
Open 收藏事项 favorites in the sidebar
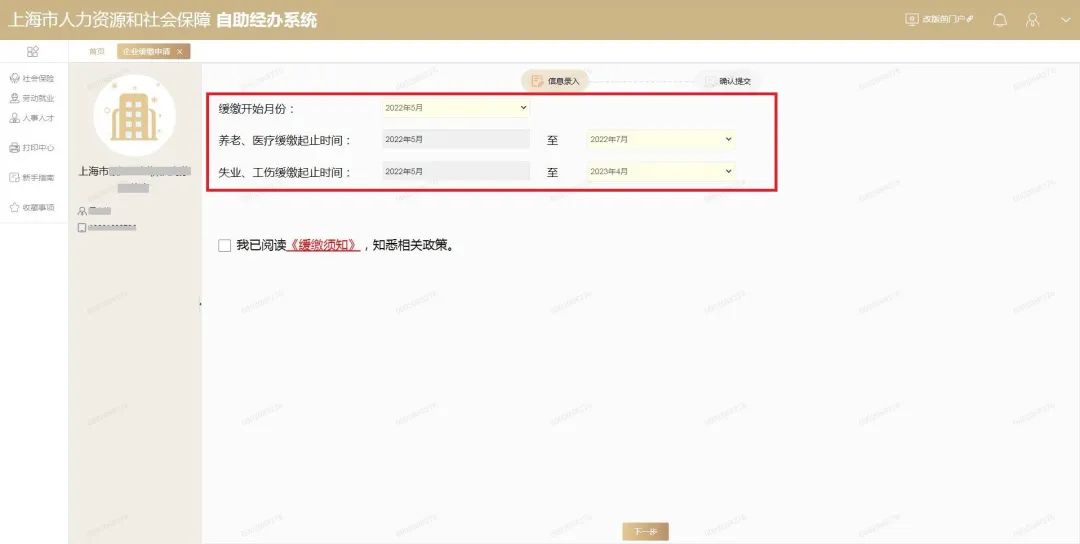(32, 207)
